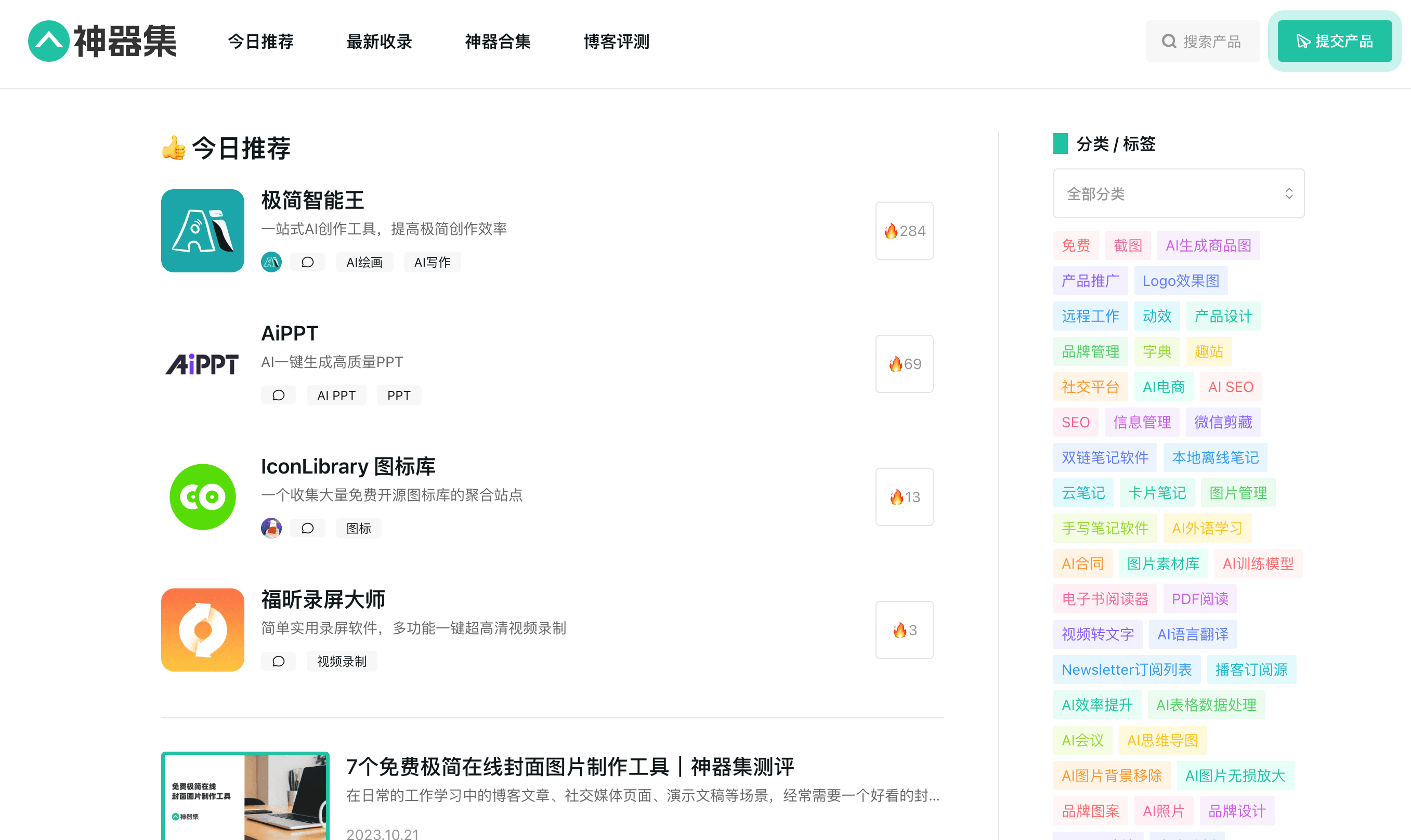Filter by the 双链笔记软件 tag
Image resolution: width=1411 pixels, height=840 pixels.
[x=1105, y=457]
